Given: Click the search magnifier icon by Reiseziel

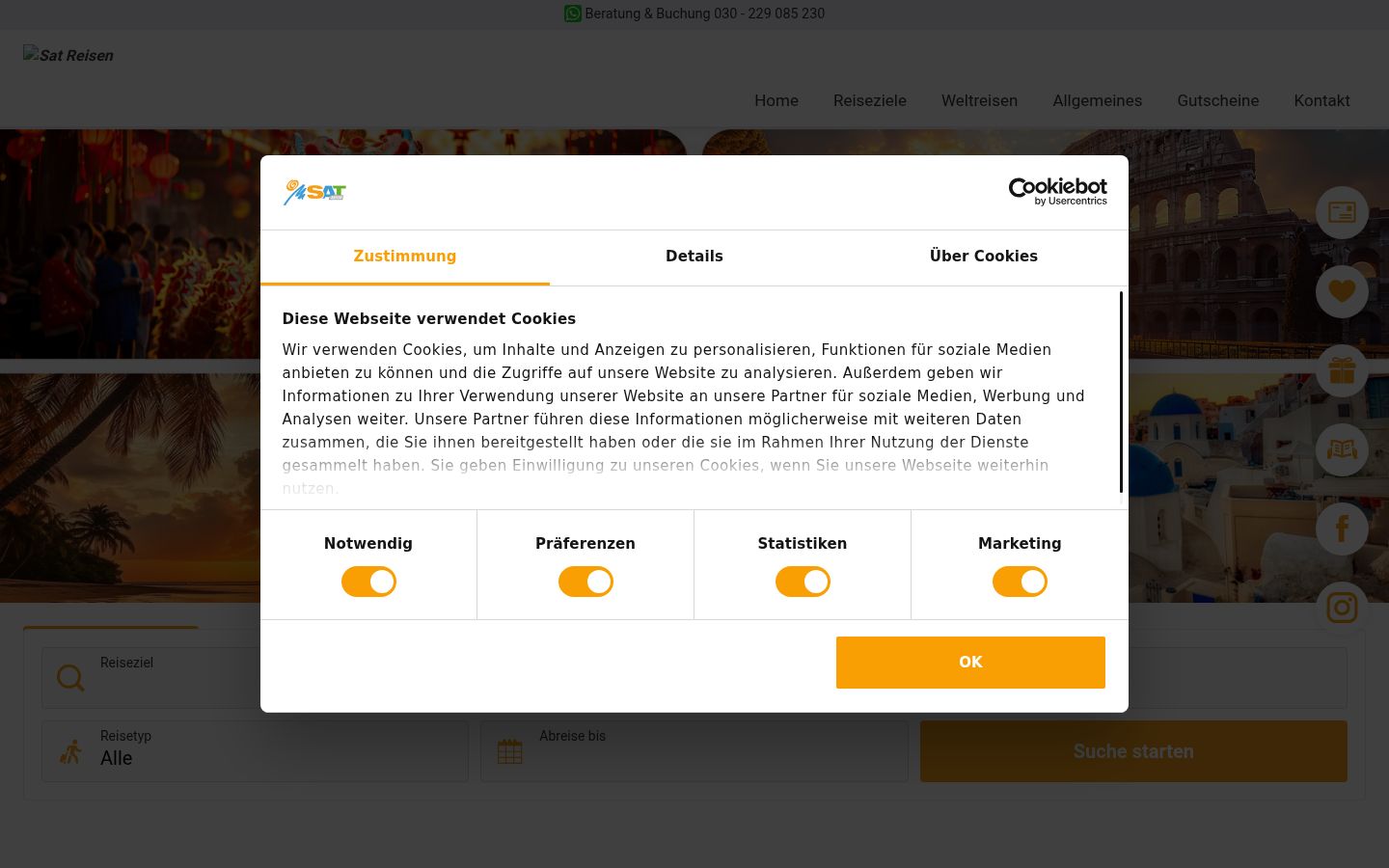Looking at the screenshot, I should [70, 677].
